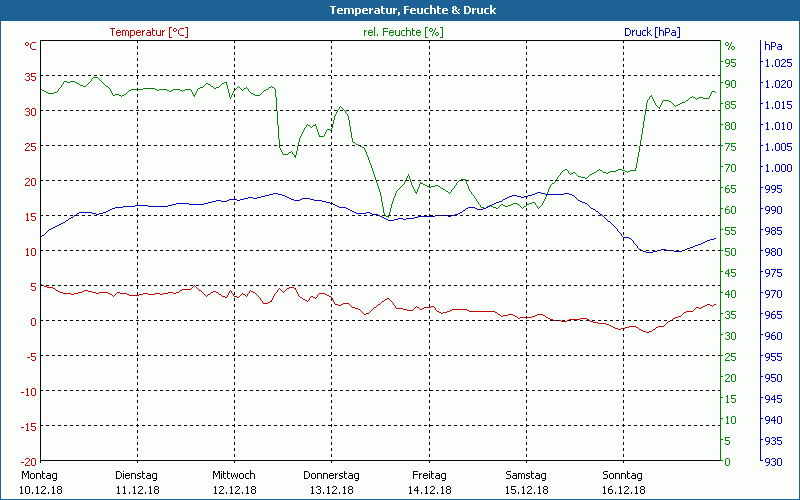The image size is (800, 500).
Task: Click the red '°C' unit label
Action: pos(31,46)
